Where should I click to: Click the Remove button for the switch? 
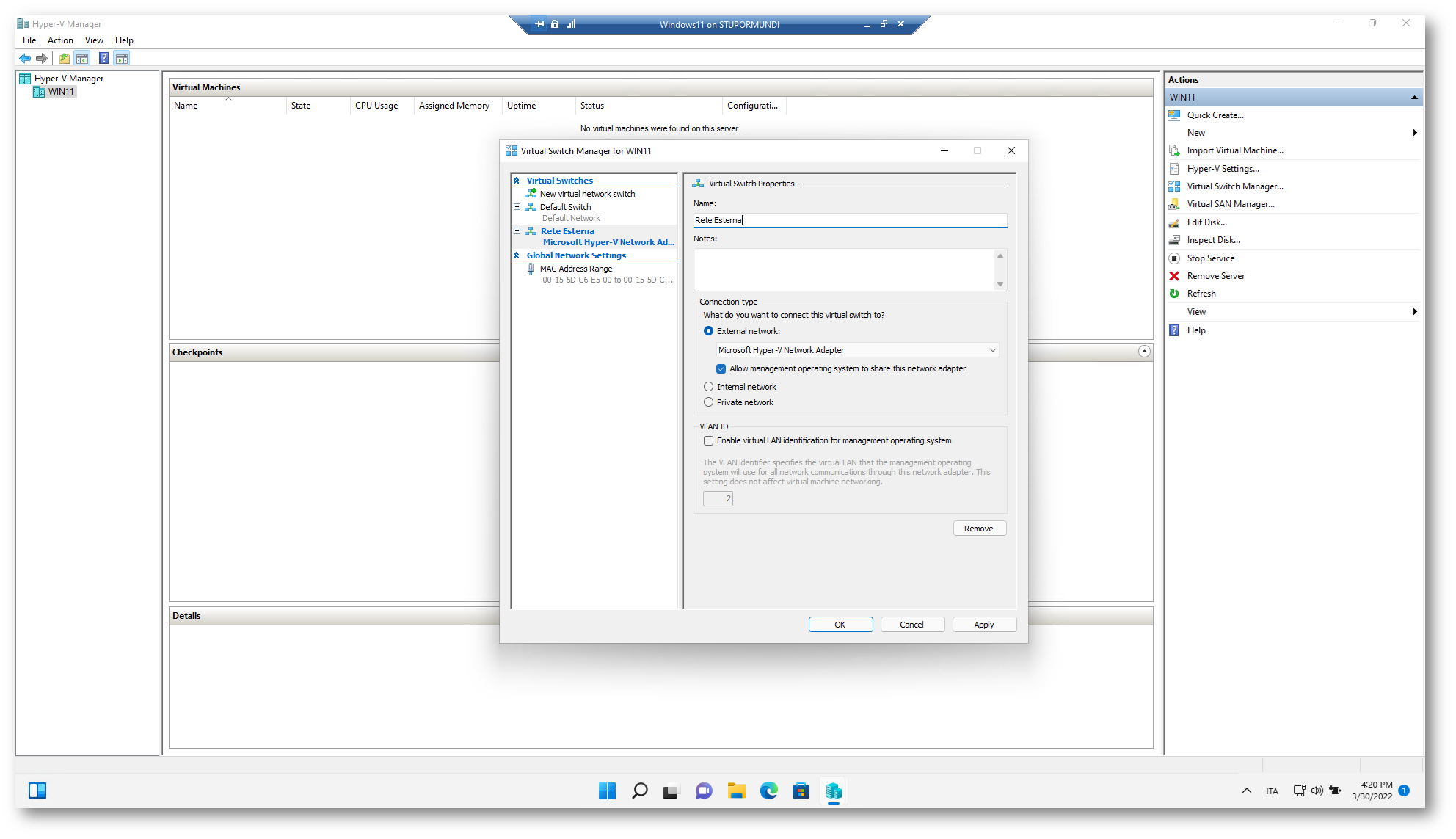pos(979,529)
